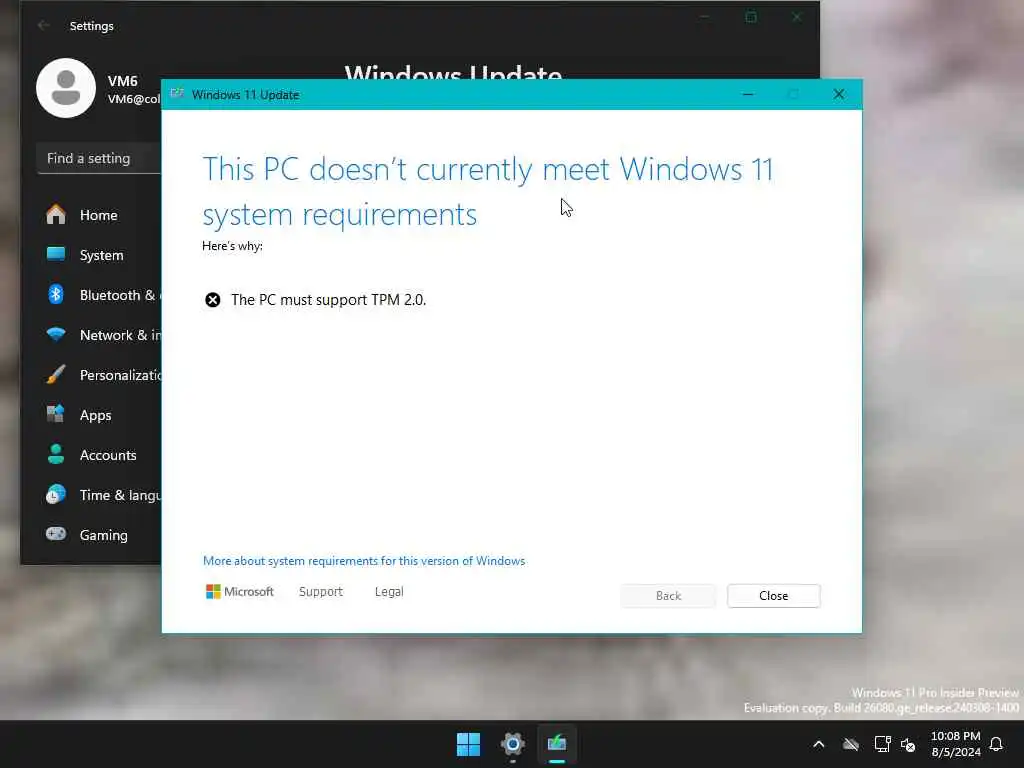The height and width of the screenshot is (768, 1024).
Task: Click the 'Here's why:' text
Action: [232, 246]
